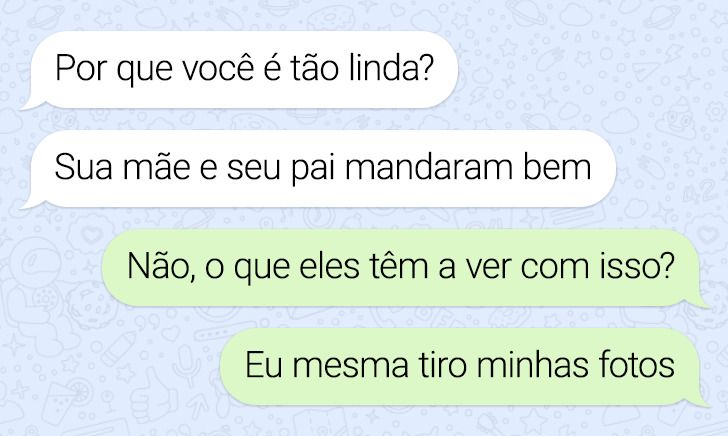Click the ringed planet doodle at top left
Screen dimensions: 728x436
44,19
